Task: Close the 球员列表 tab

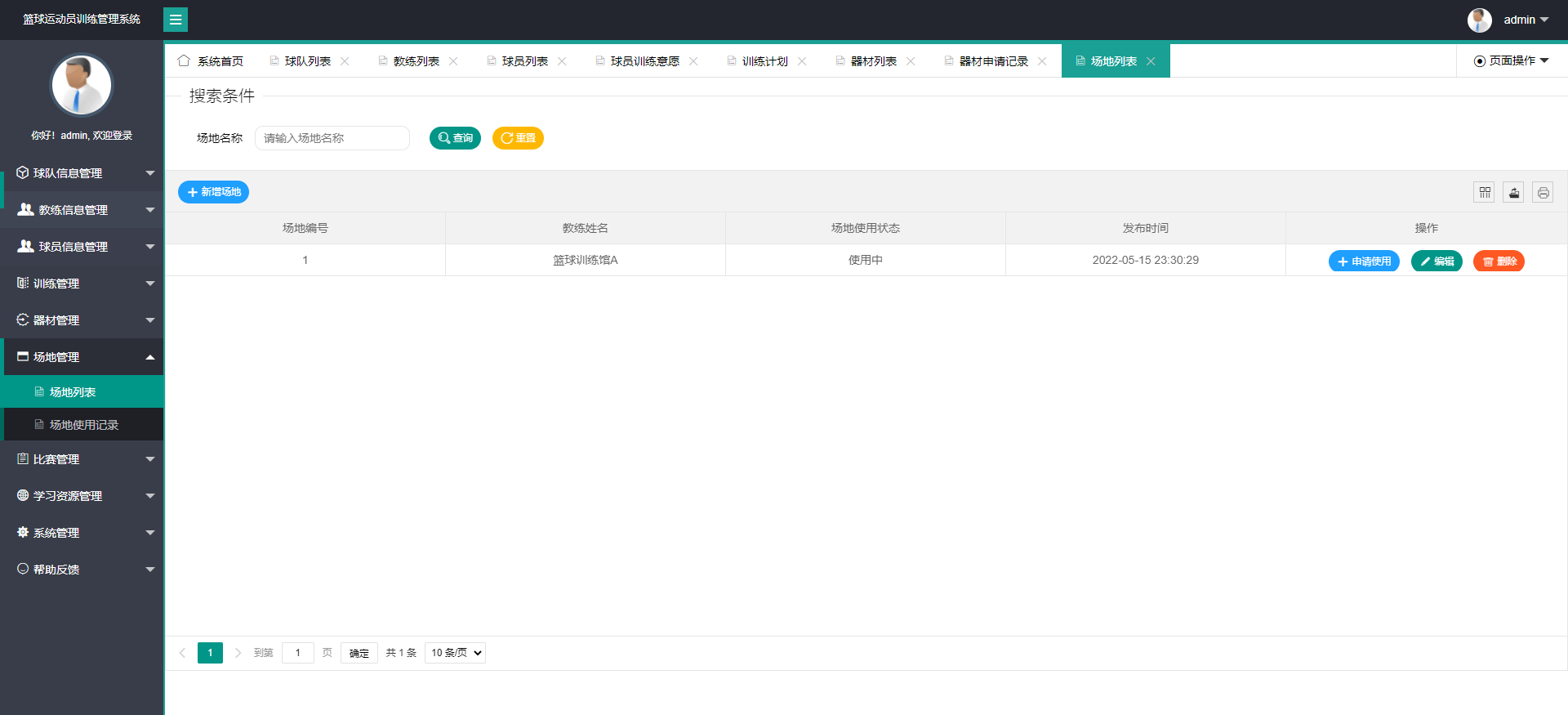Action: click(562, 61)
